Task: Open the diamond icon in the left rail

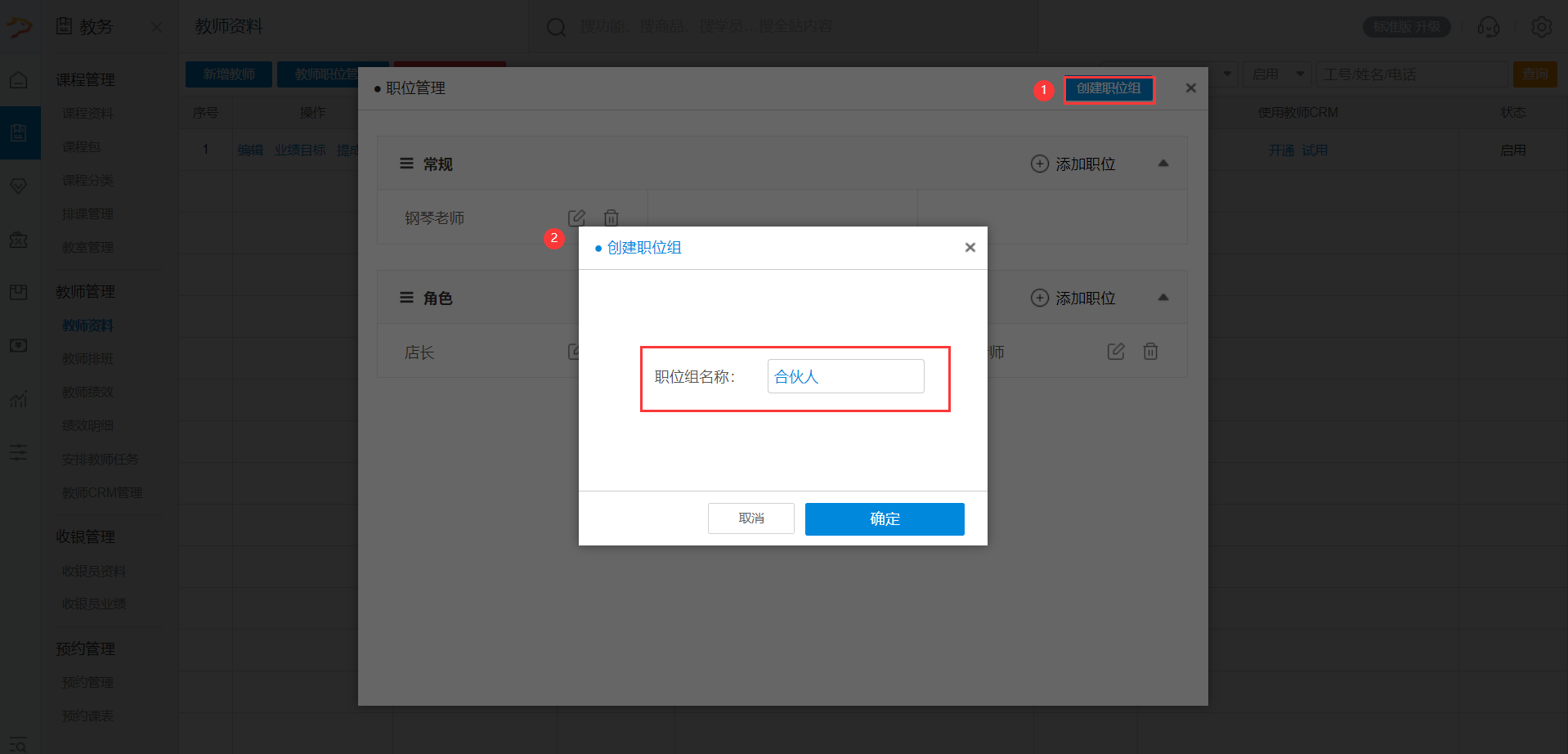Action: point(19,186)
